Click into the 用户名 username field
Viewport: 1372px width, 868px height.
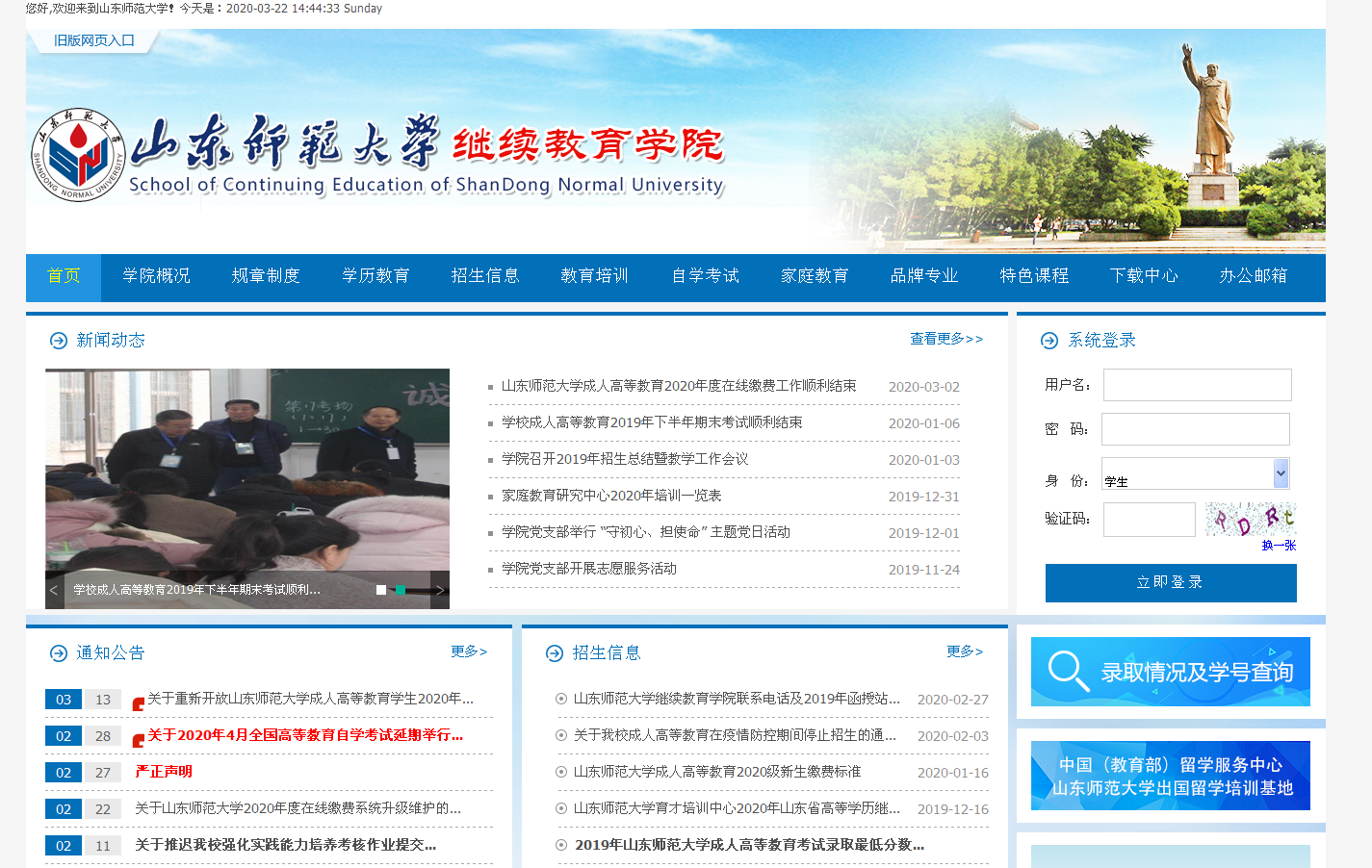click(1197, 385)
